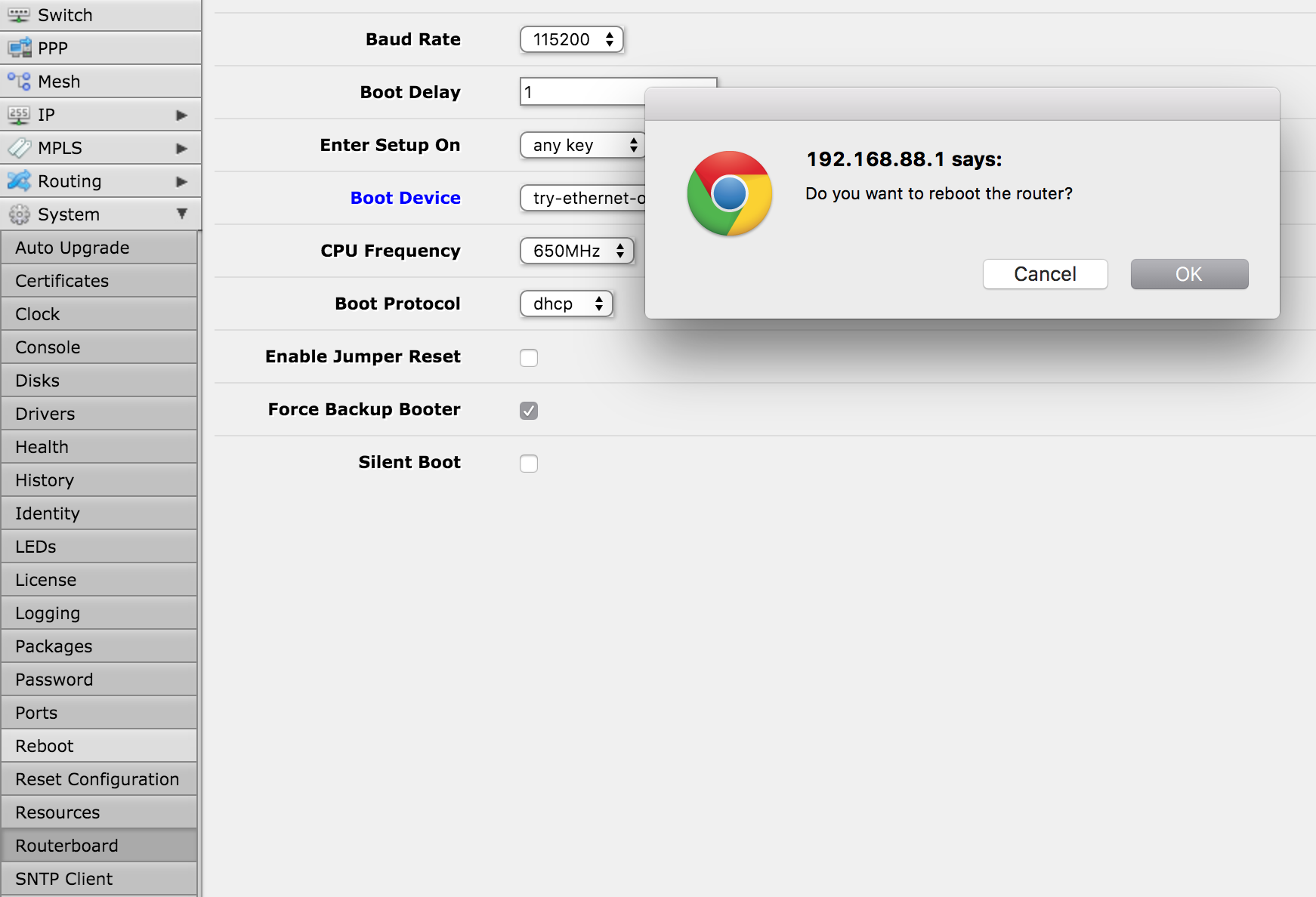Click the Switch menu icon
The width and height of the screenshot is (1316, 897).
pyautogui.click(x=19, y=15)
